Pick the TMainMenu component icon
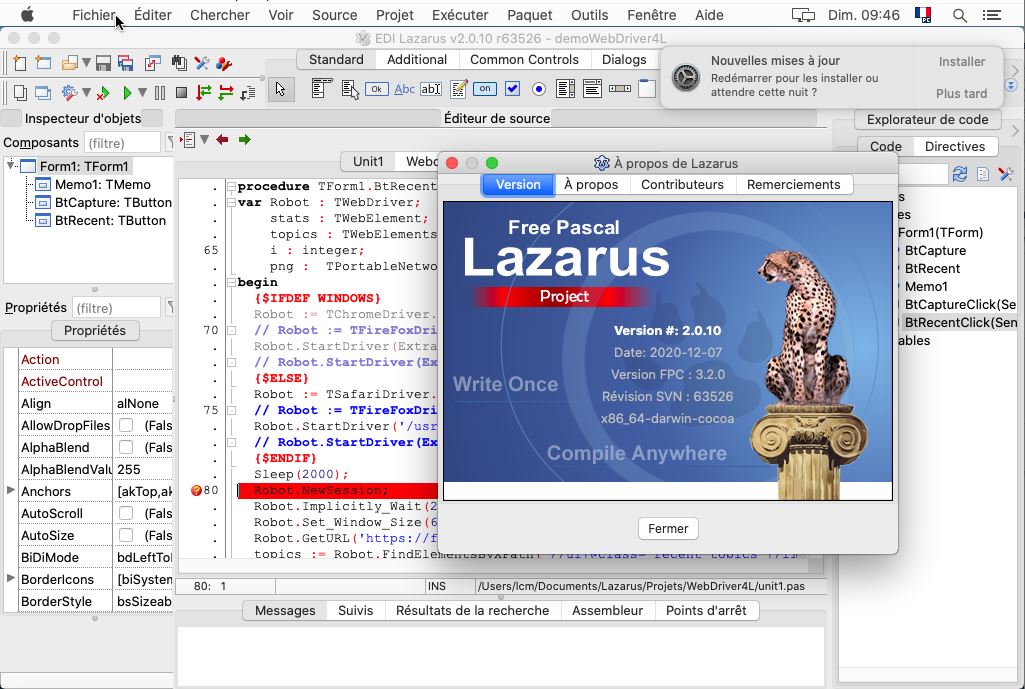This screenshot has width=1025, height=689. [321, 88]
